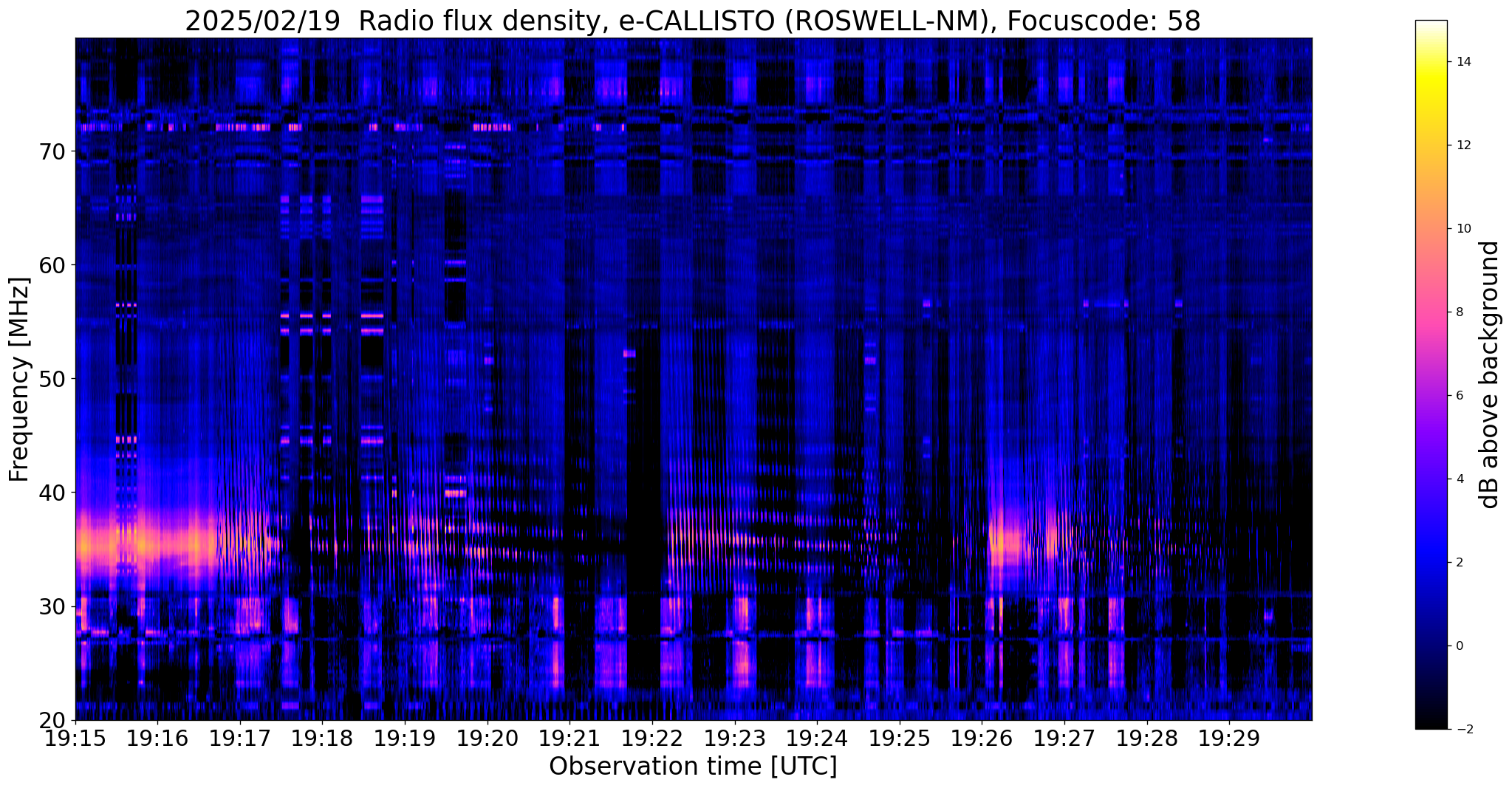Click the 19:19 time tick label
The width and height of the screenshot is (1512, 788).
click(x=405, y=739)
